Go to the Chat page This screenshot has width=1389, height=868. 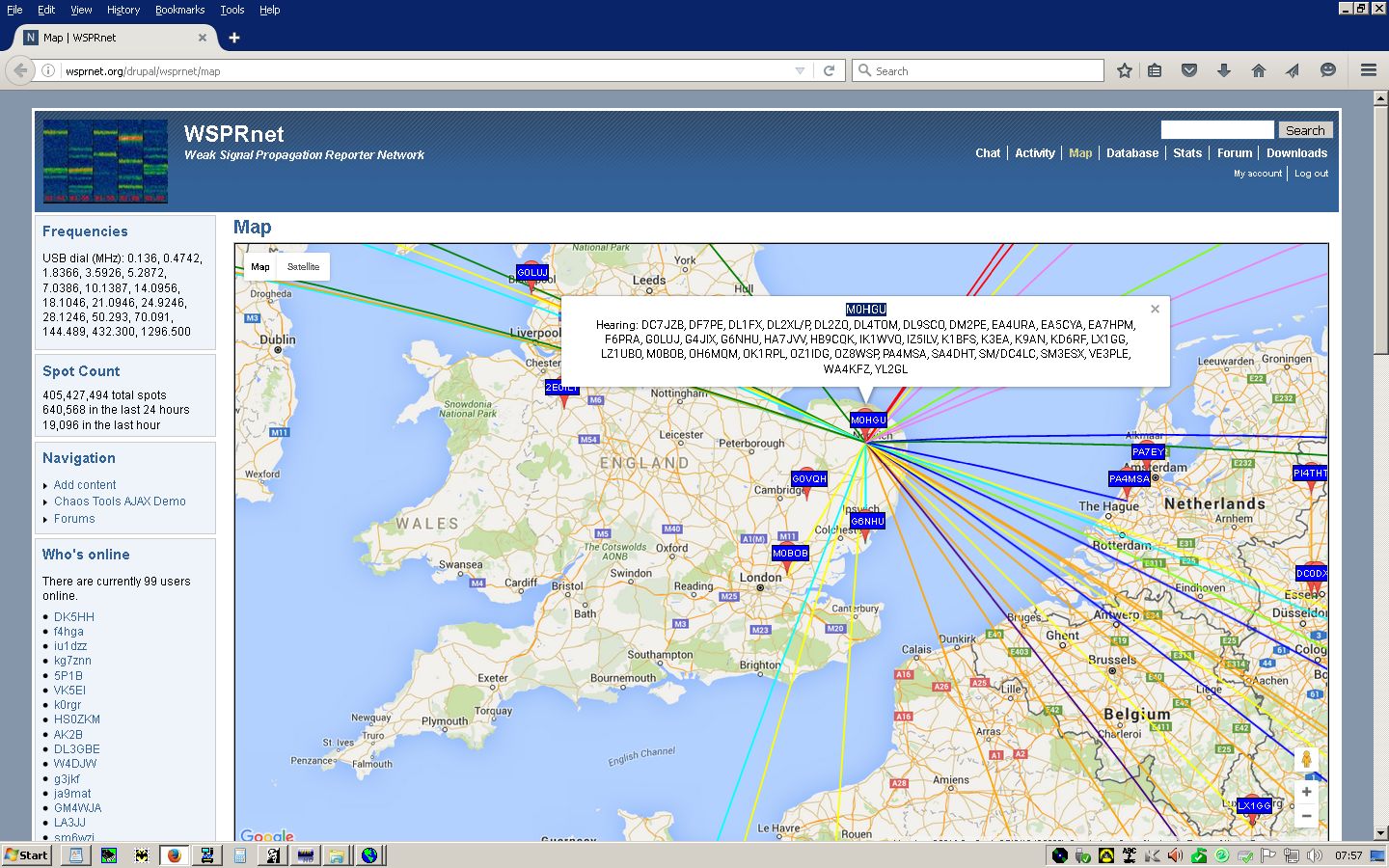(988, 153)
